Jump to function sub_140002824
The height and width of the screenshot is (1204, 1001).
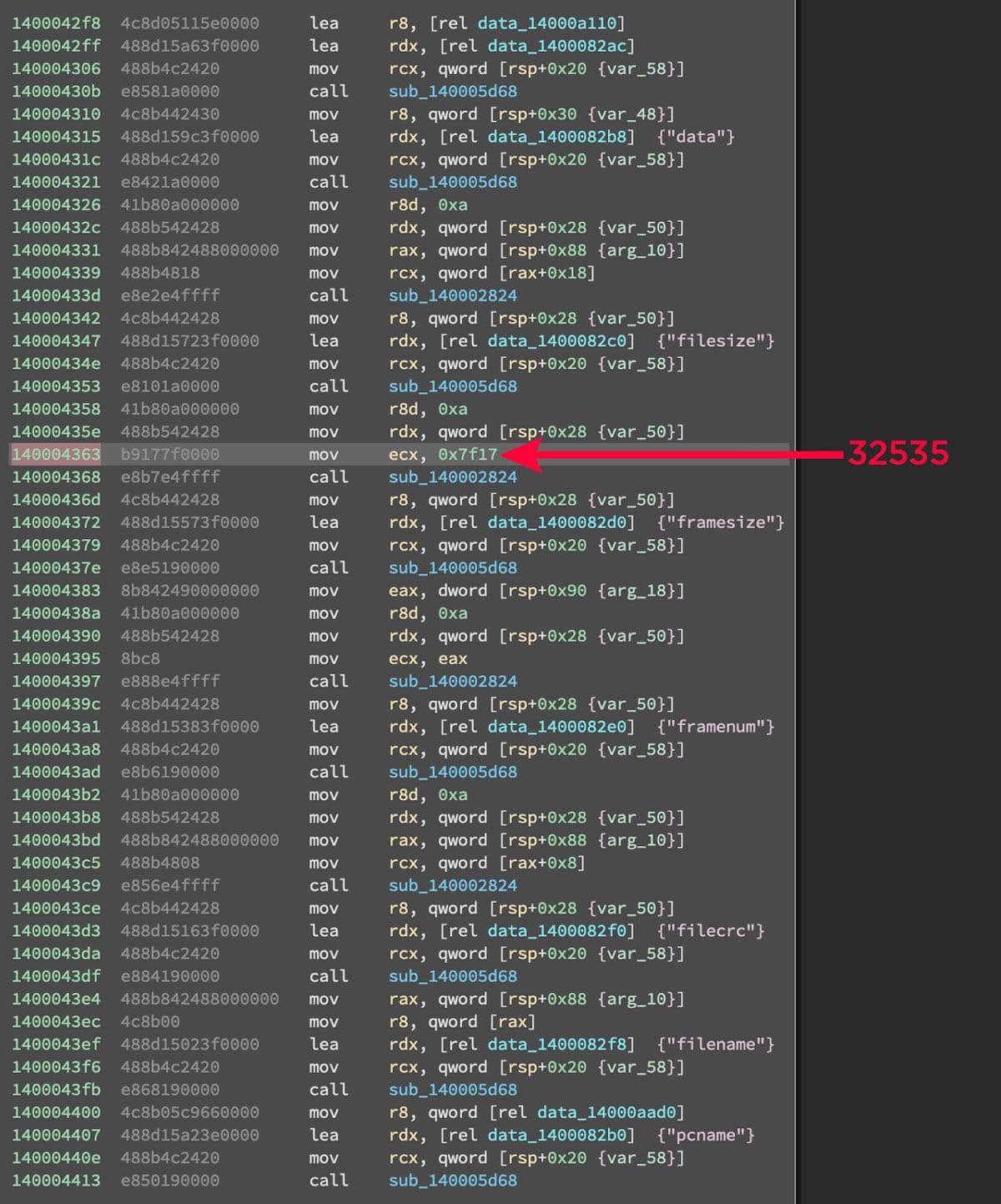coord(452,295)
